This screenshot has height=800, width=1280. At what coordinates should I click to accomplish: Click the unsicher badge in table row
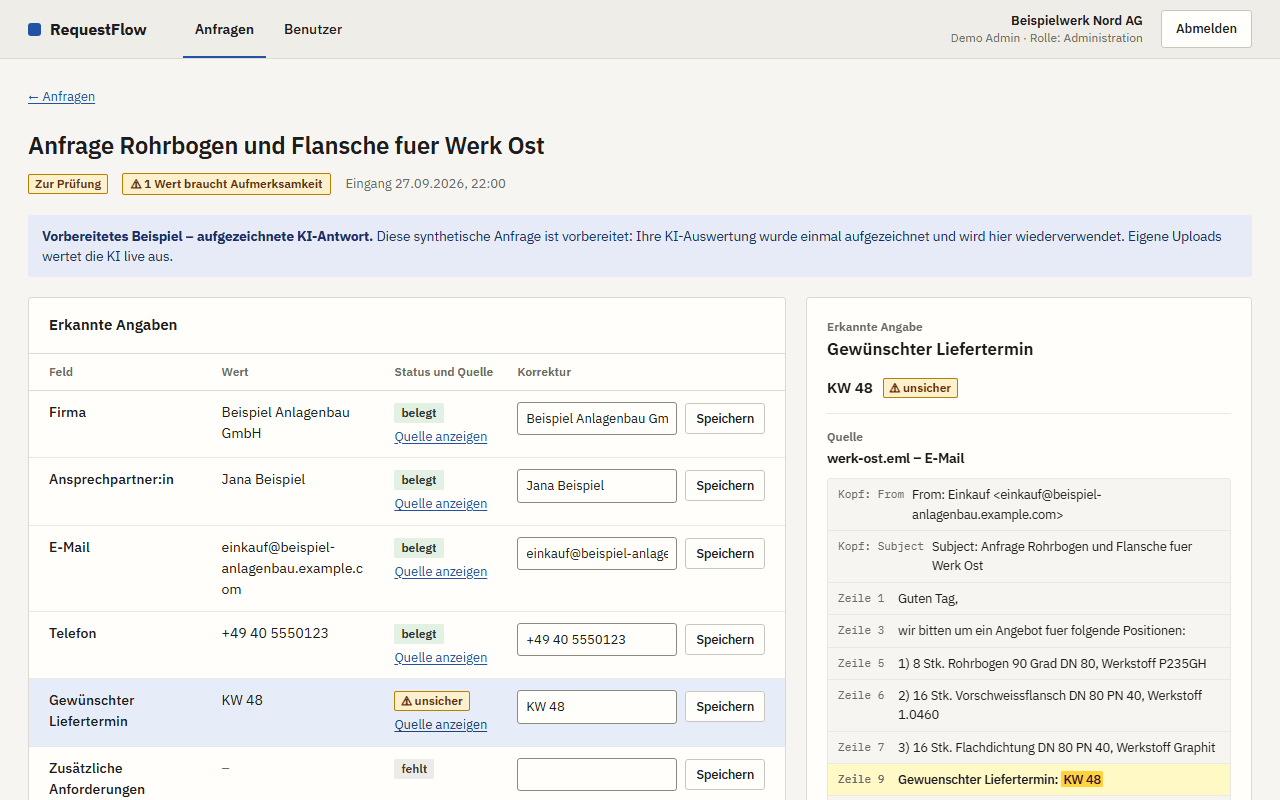coord(432,701)
